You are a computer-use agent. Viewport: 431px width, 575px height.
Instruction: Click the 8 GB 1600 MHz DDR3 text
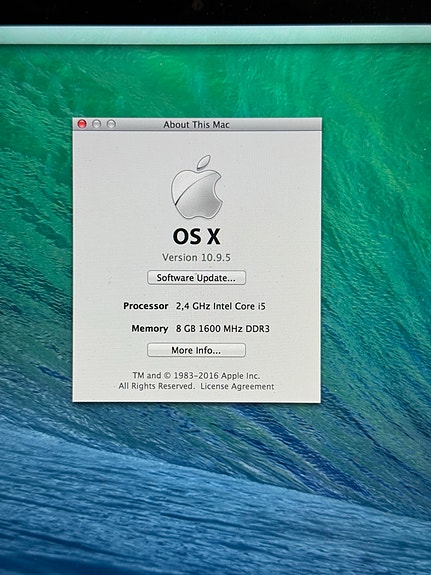[223, 329]
